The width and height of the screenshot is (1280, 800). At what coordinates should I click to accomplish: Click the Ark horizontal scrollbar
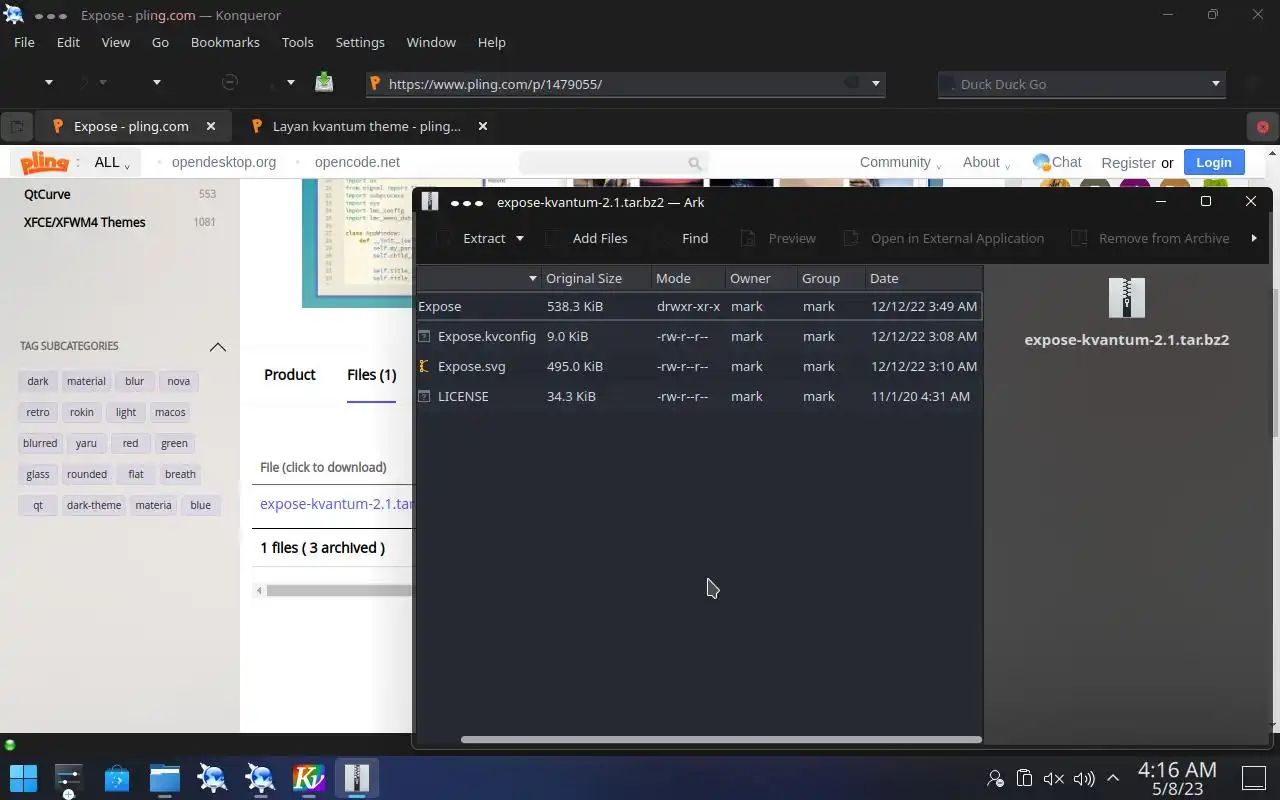[x=721, y=740]
